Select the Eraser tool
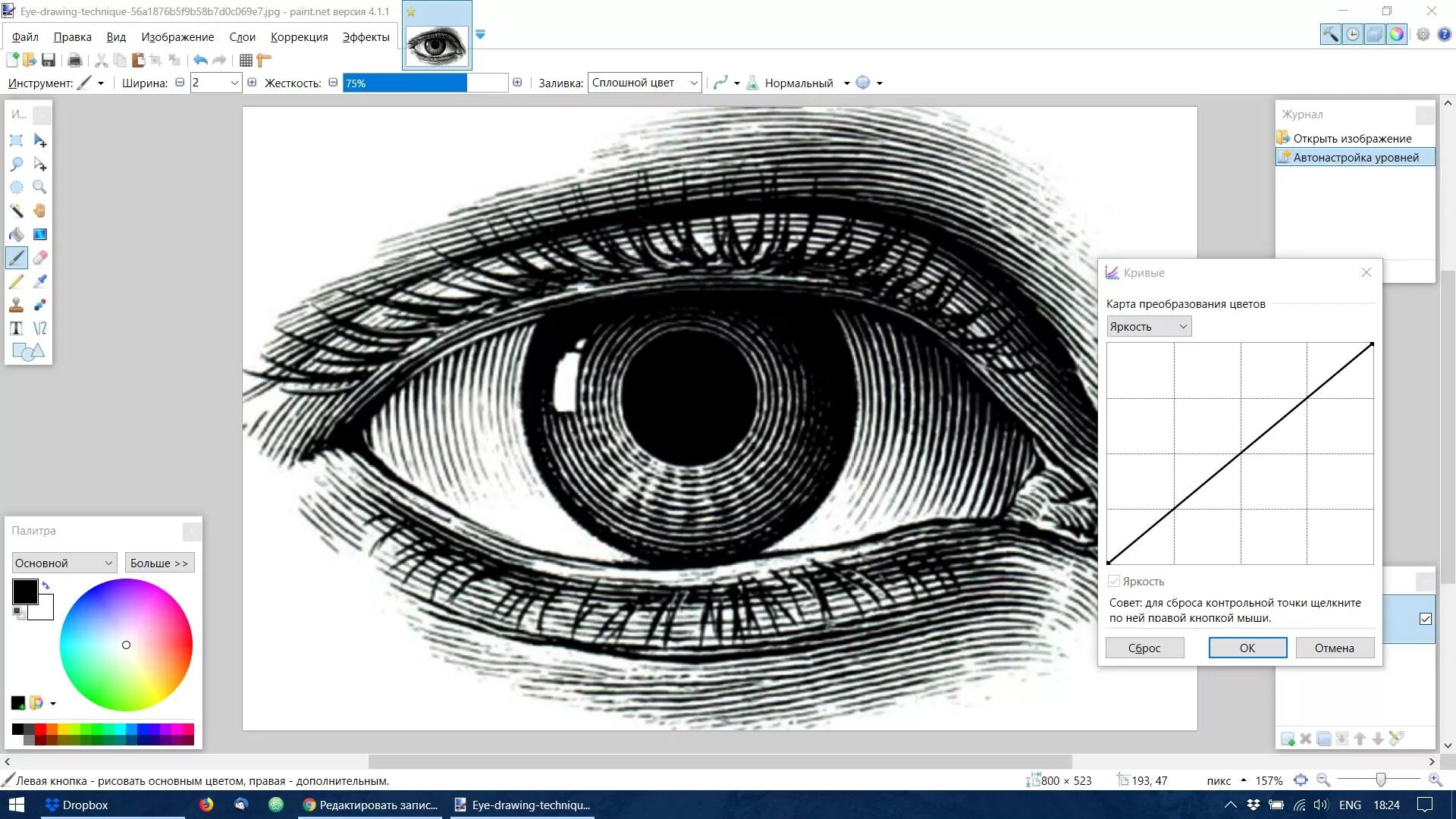Image resolution: width=1456 pixels, height=819 pixels. tap(40, 258)
